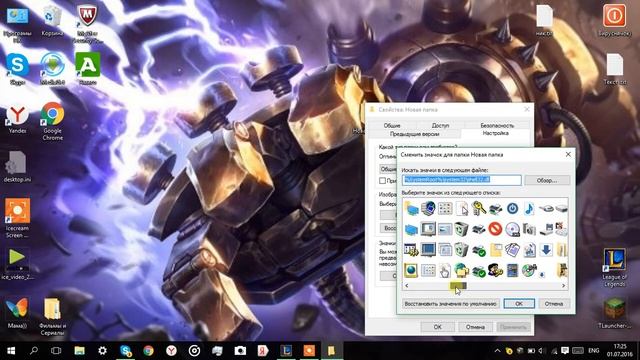Screen dimensions: 640x360
Task: Select the Skype desktop icon
Action: point(17,69)
